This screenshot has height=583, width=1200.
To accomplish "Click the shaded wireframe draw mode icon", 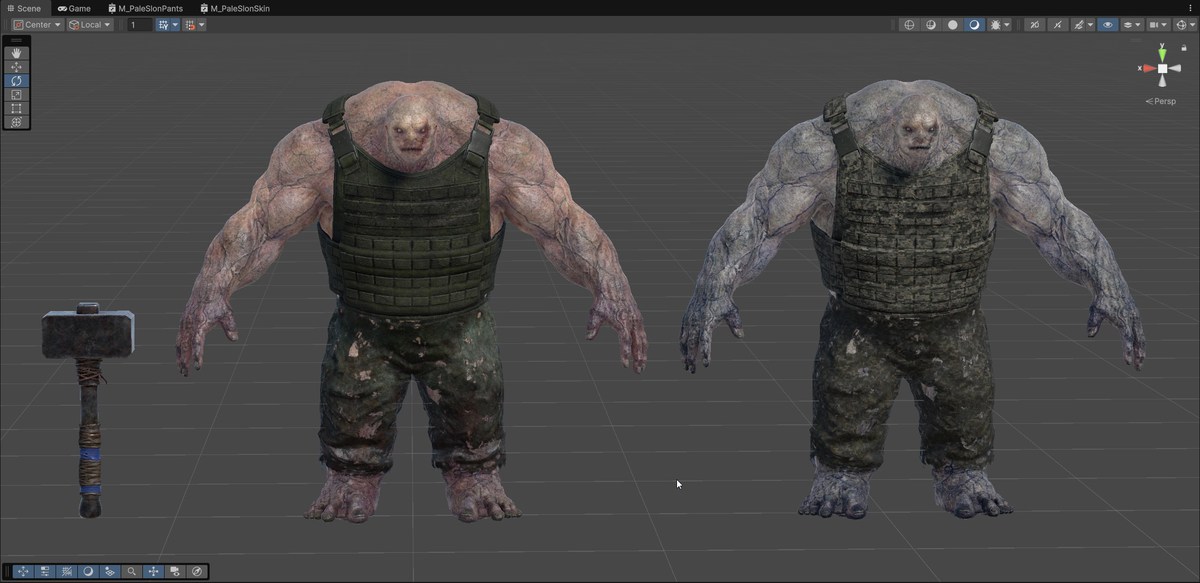I will 931,25.
